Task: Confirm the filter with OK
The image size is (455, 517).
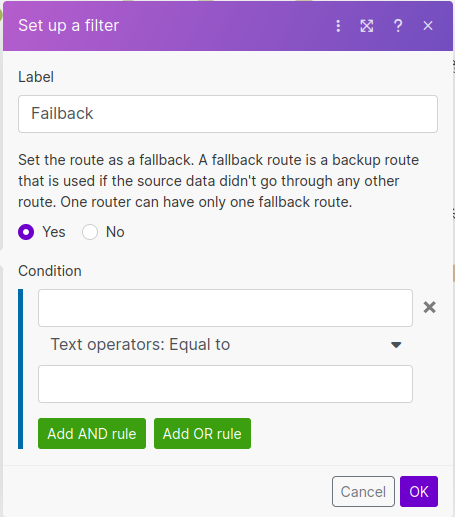Action: [x=419, y=492]
